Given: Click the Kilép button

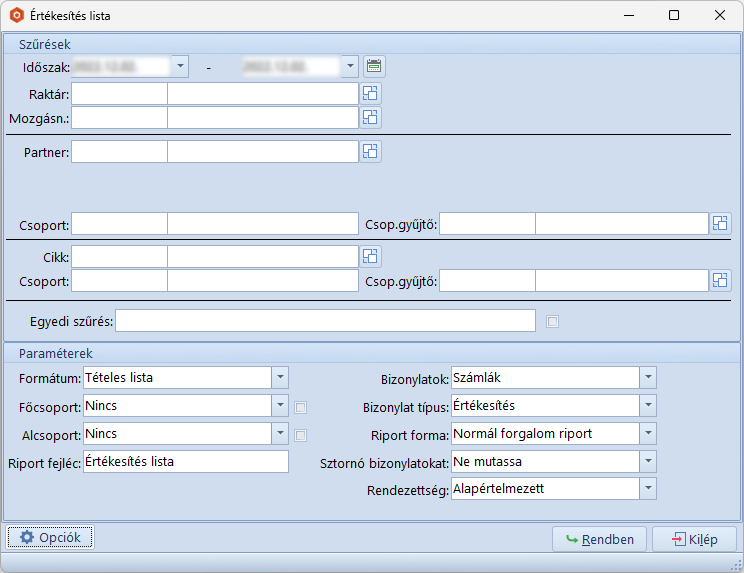Looking at the screenshot, I should [694, 539].
